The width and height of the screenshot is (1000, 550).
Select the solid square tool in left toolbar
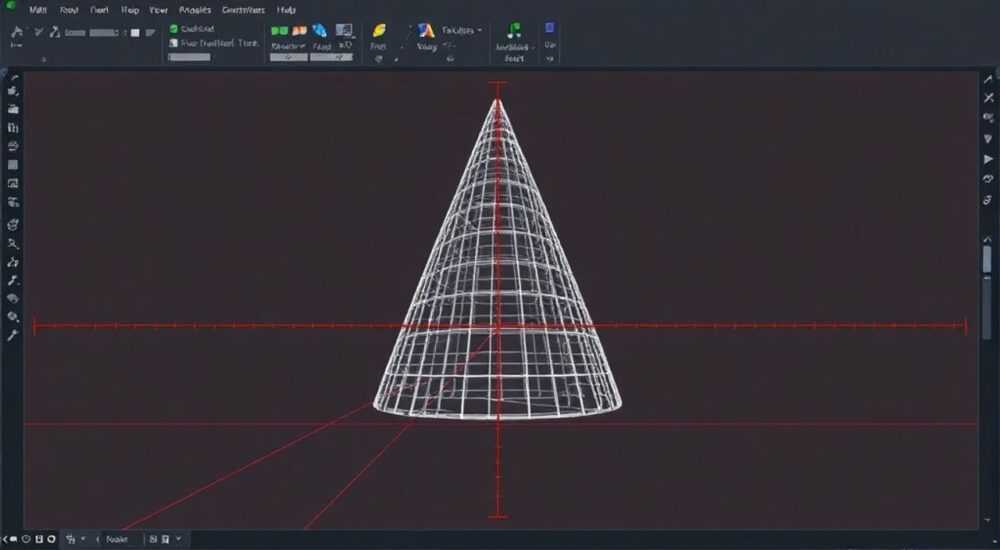[x=13, y=165]
